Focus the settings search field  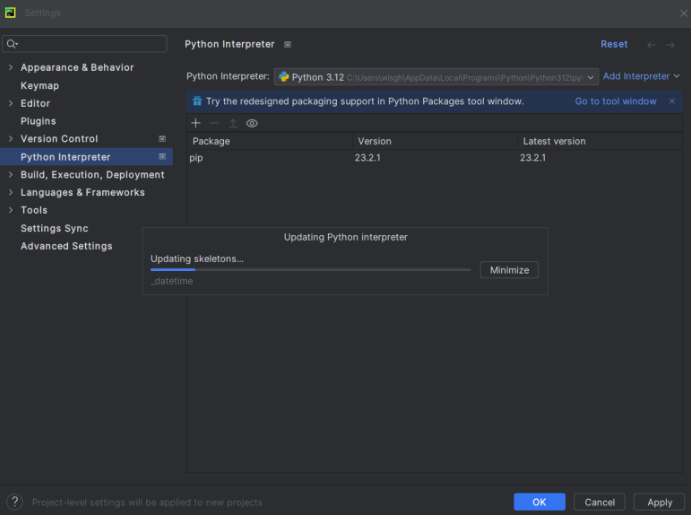[85, 44]
